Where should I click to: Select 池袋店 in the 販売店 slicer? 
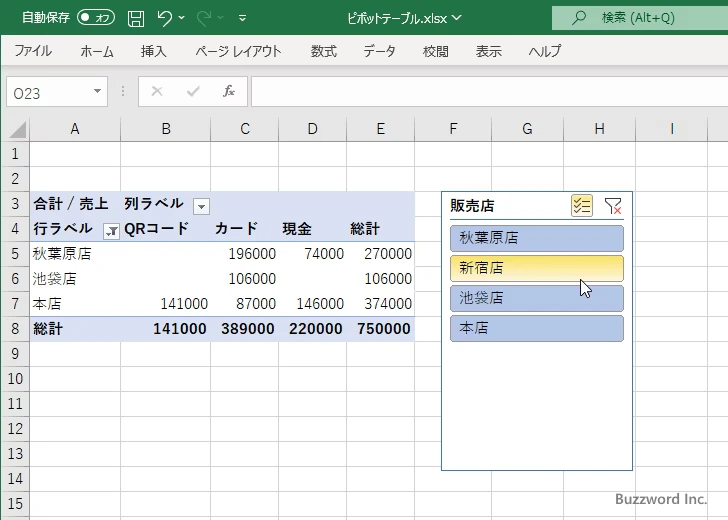[537, 298]
